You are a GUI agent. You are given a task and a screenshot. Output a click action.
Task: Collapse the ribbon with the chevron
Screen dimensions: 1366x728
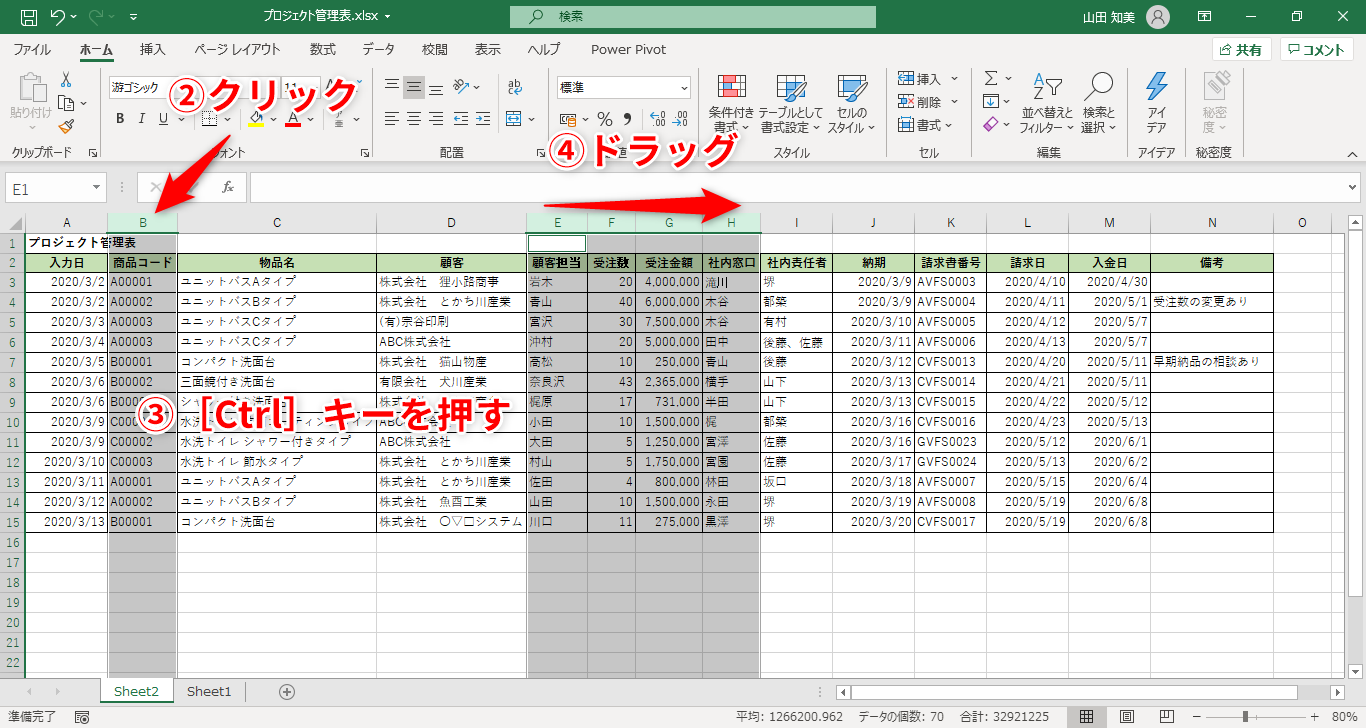pos(1353,154)
